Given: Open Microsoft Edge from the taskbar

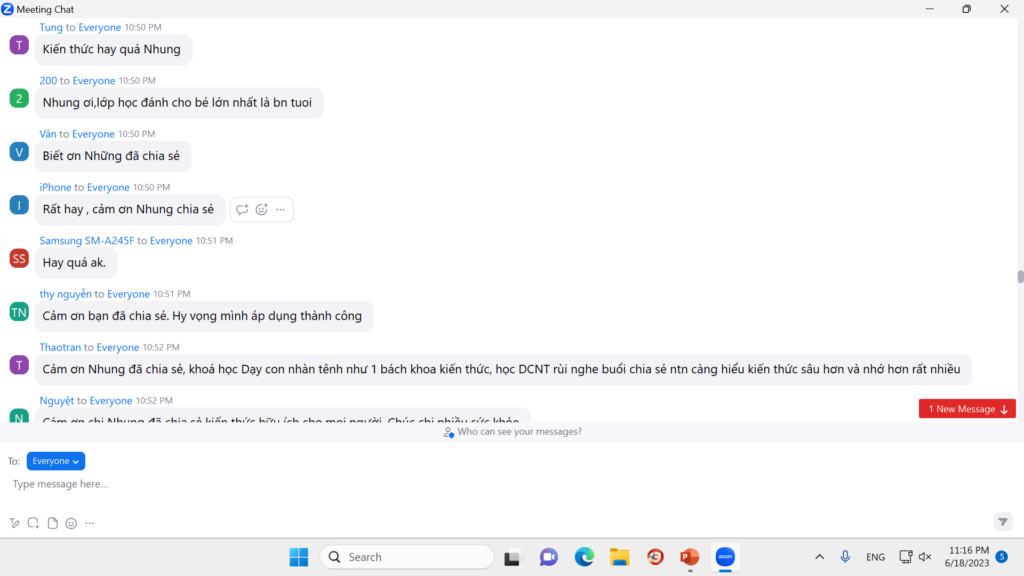Looking at the screenshot, I should tap(584, 557).
